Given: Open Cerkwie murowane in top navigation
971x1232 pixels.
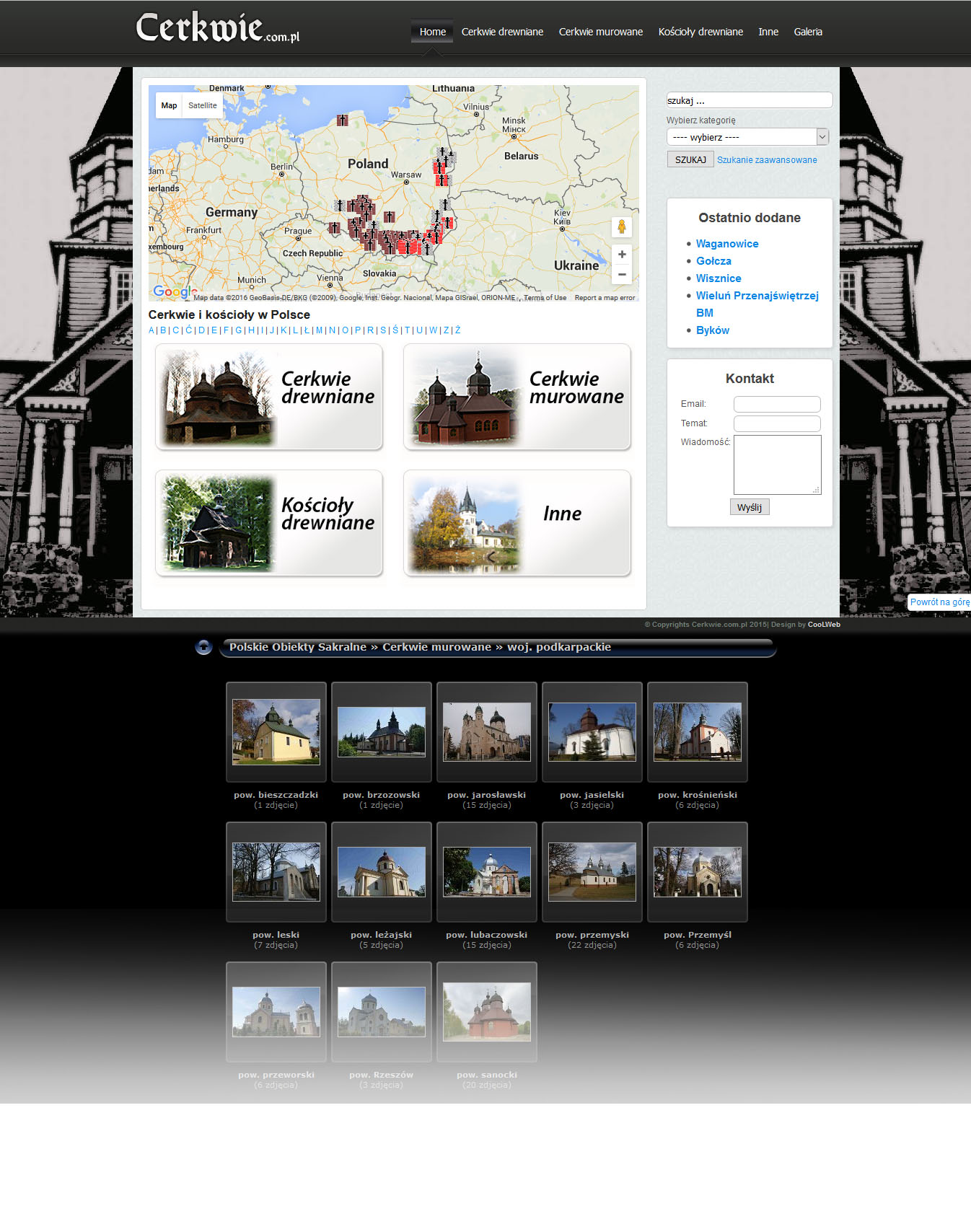Looking at the screenshot, I should pyautogui.click(x=600, y=32).
